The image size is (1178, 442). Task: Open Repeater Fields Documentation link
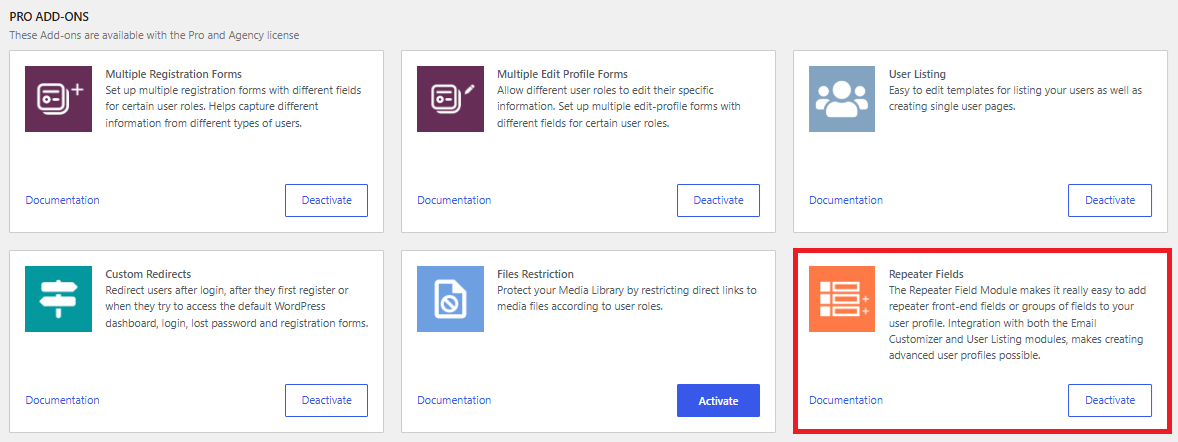point(846,400)
